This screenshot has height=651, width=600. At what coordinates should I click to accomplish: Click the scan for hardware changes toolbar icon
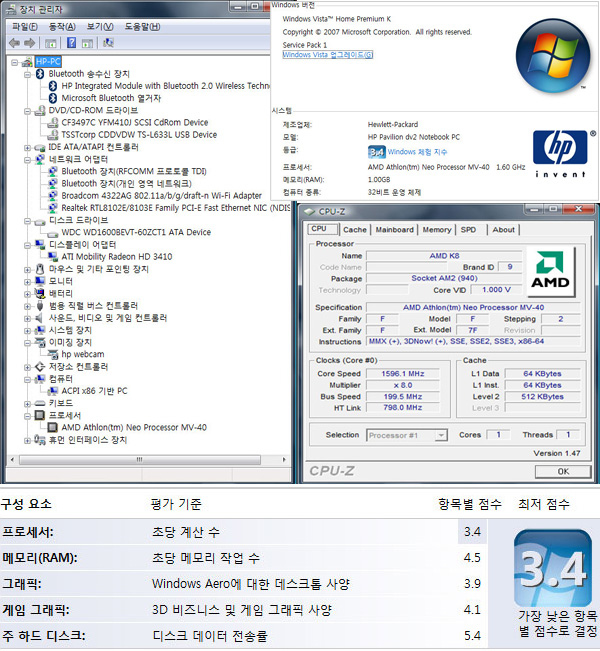[x=108, y=43]
